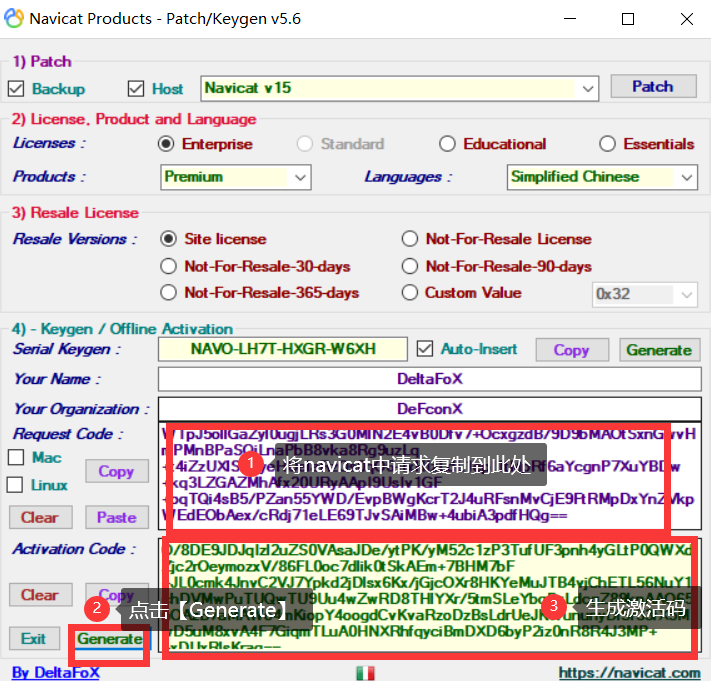Toggle the Backup checkbox

coord(16,89)
